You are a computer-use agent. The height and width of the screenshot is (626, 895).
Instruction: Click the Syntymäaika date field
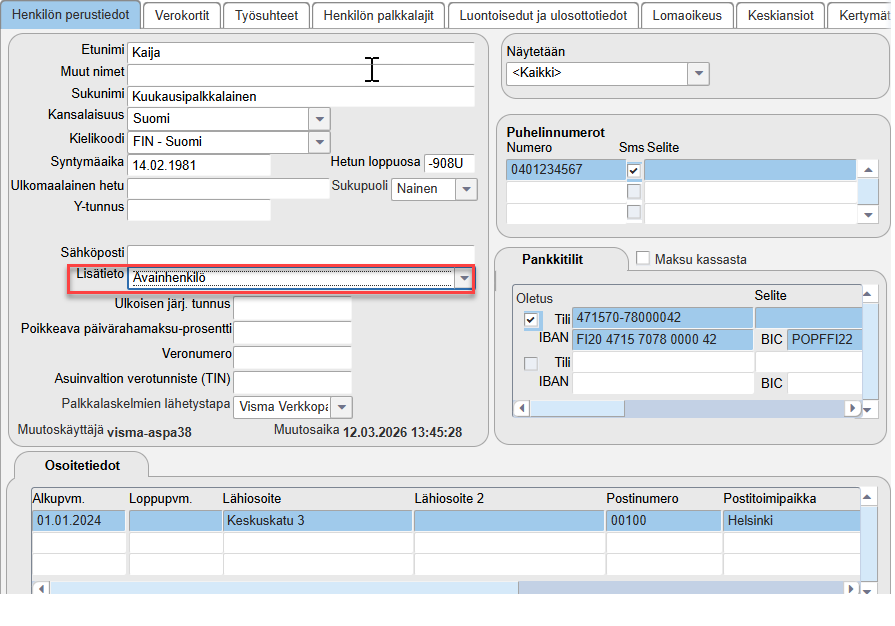199,165
